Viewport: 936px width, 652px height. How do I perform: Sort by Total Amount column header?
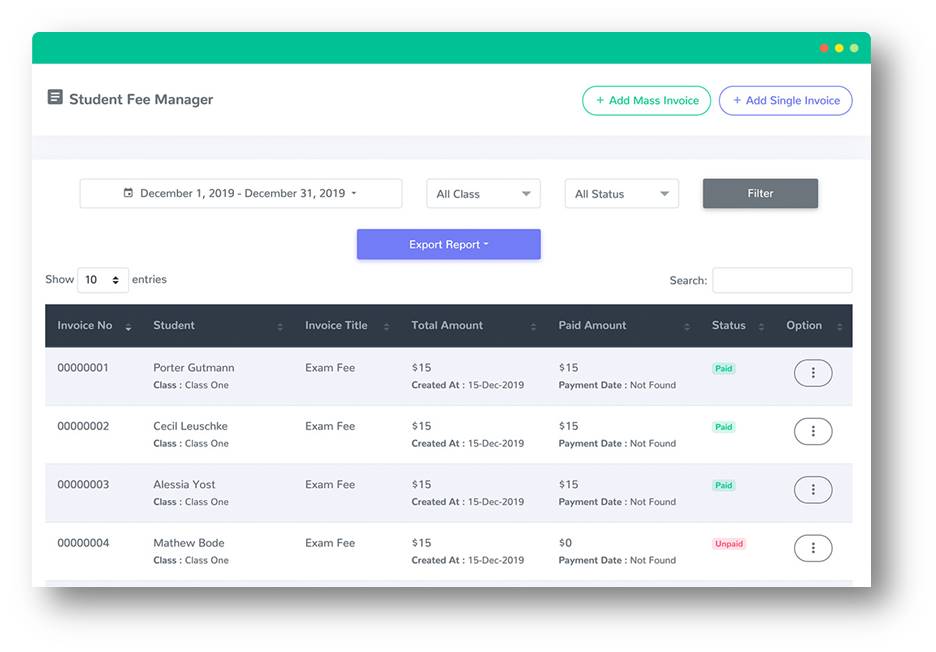(447, 326)
